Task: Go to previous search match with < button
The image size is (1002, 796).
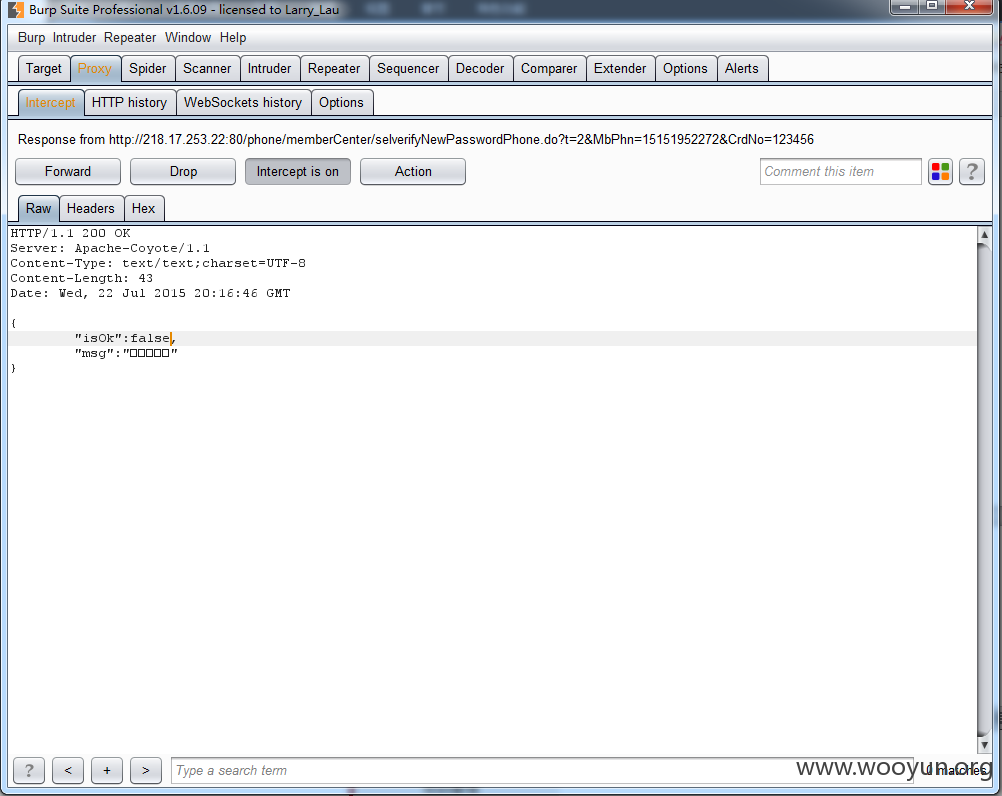Action: click(x=68, y=770)
